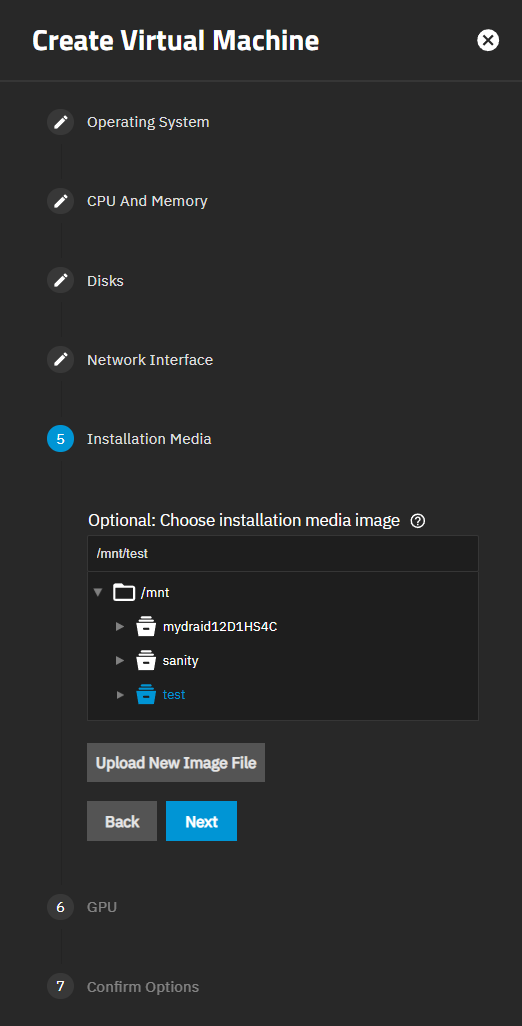The width and height of the screenshot is (522, 1026).
Task: Click the /mnt folder icon
Action: coord(124,593)
